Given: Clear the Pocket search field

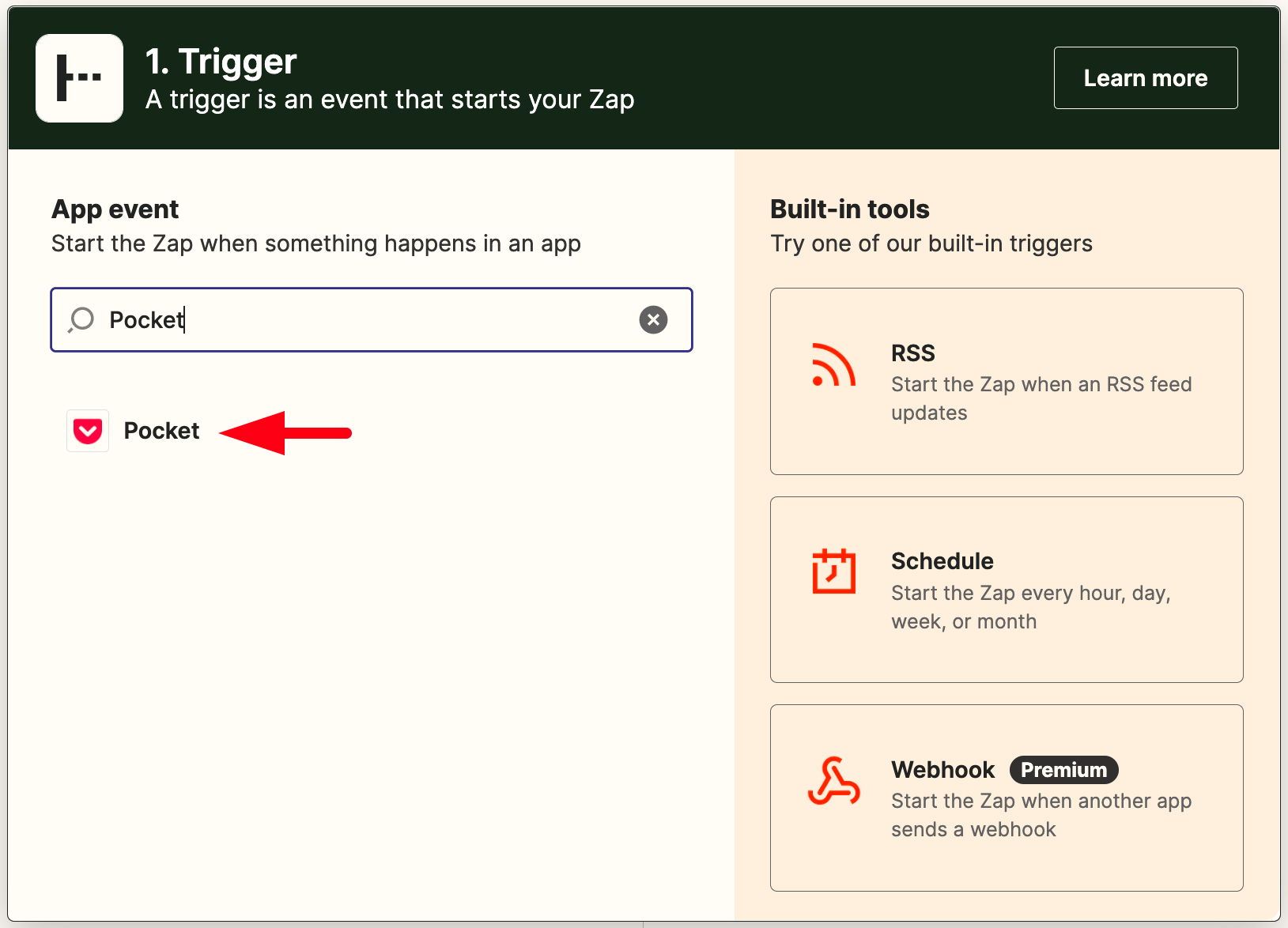Looking at the screenshot, I should 653,319.
